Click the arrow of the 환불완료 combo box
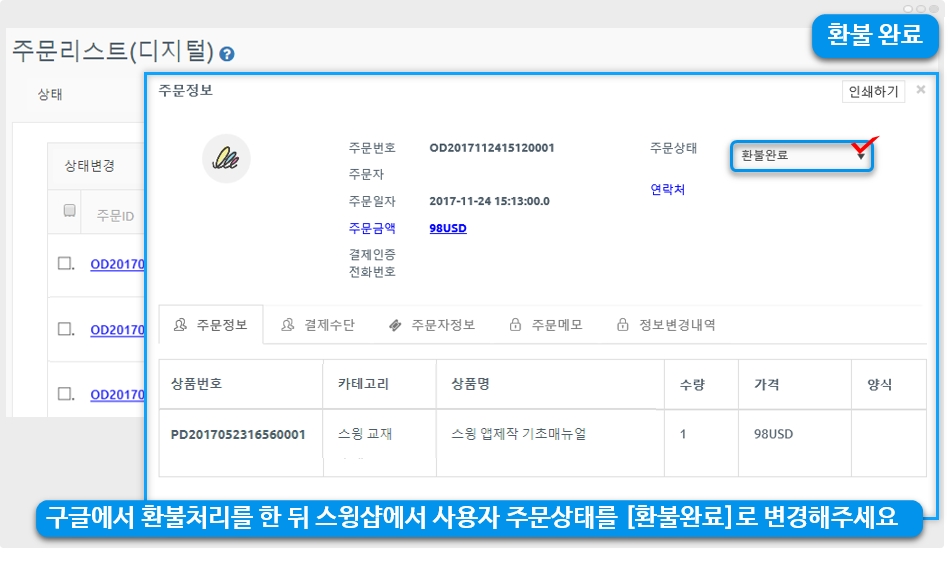 point(861,156)
